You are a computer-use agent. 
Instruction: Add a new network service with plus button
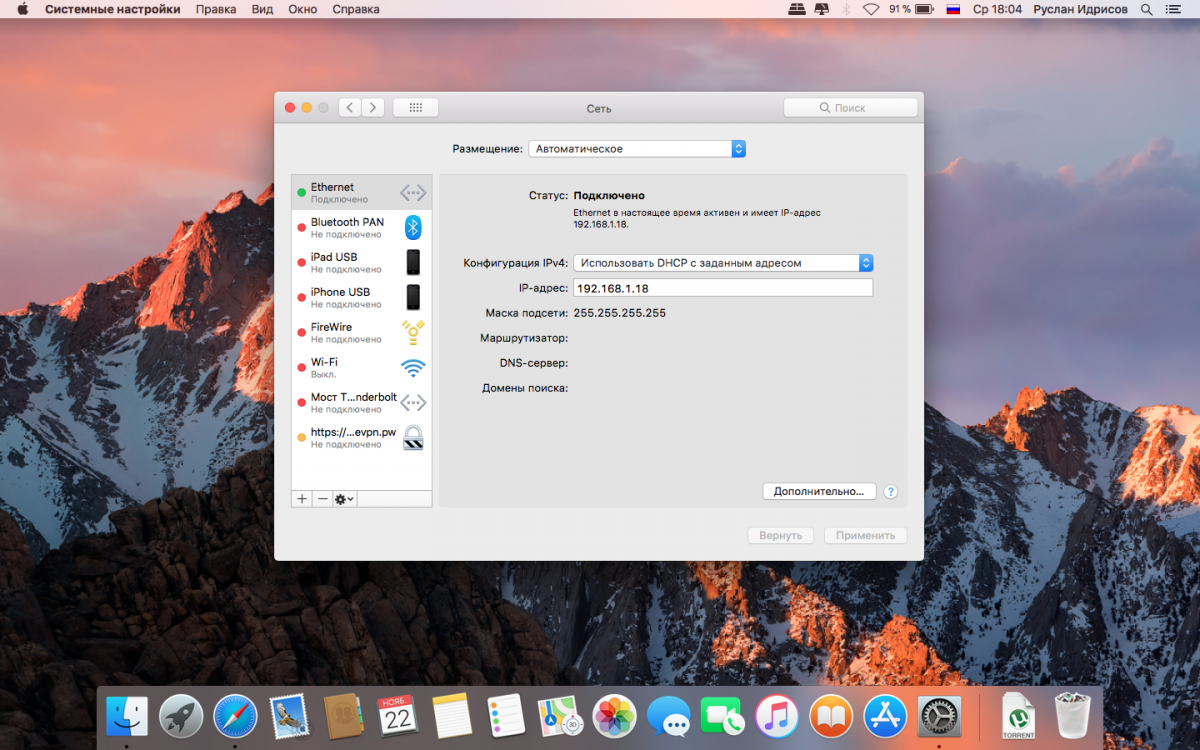pyautogui.click(x=301, y=499)
